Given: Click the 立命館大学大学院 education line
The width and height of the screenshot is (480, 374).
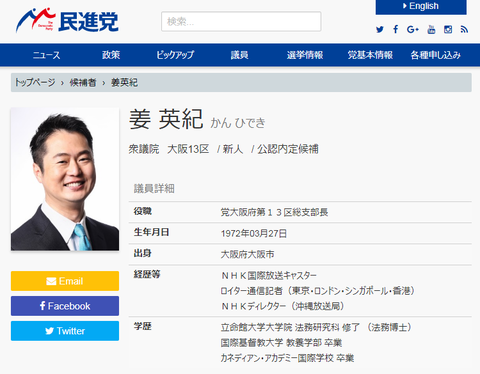Looking at the screenshot, I should (x=316, y=328).
